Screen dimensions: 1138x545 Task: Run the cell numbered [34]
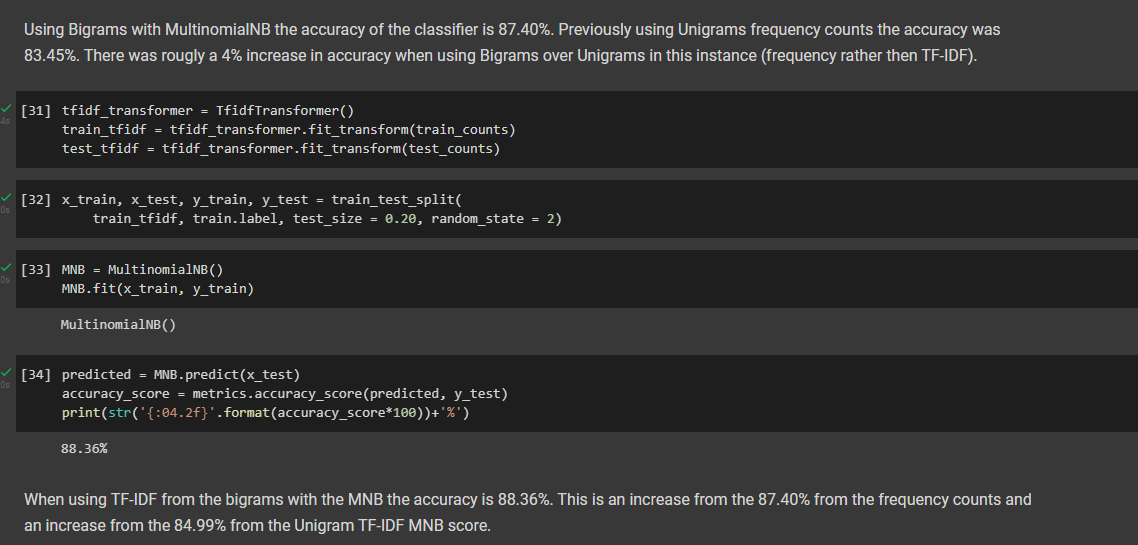[36, 375]
